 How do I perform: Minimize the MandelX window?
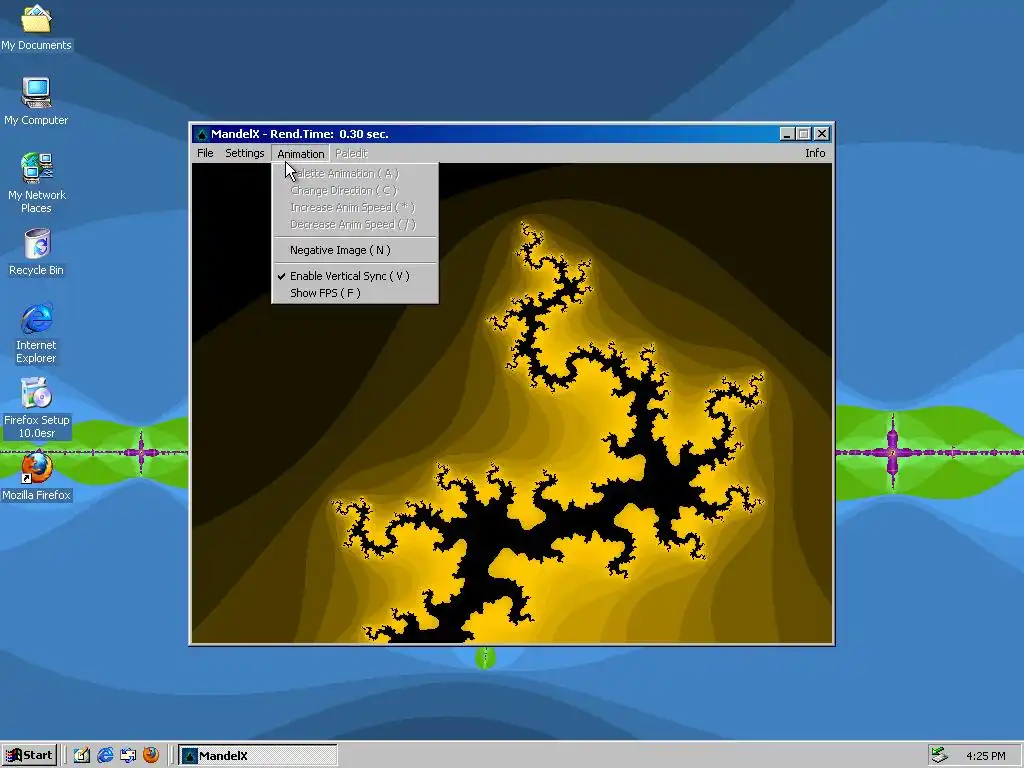coord(787,134)
